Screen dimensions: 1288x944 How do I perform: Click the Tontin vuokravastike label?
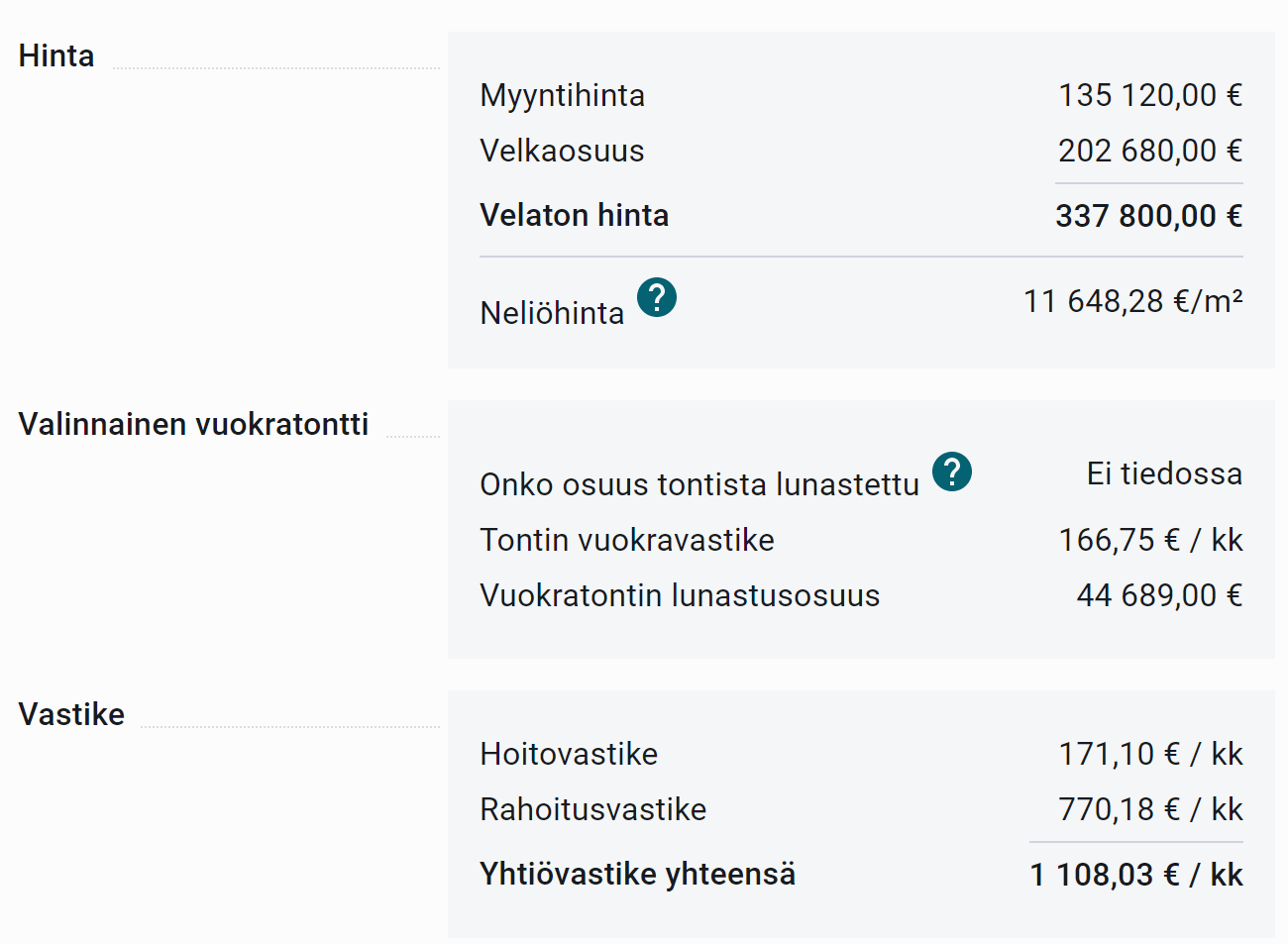626,541
